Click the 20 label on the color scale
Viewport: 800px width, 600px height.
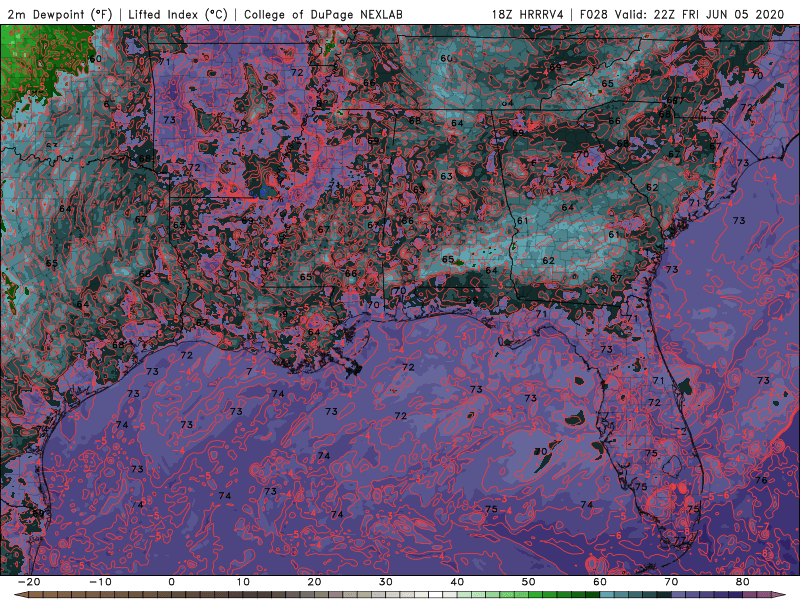click(314, 582)
